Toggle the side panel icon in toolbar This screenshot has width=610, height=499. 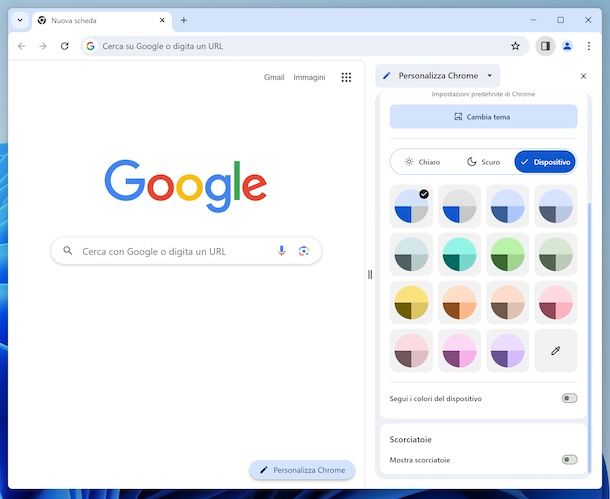point(545,46)
